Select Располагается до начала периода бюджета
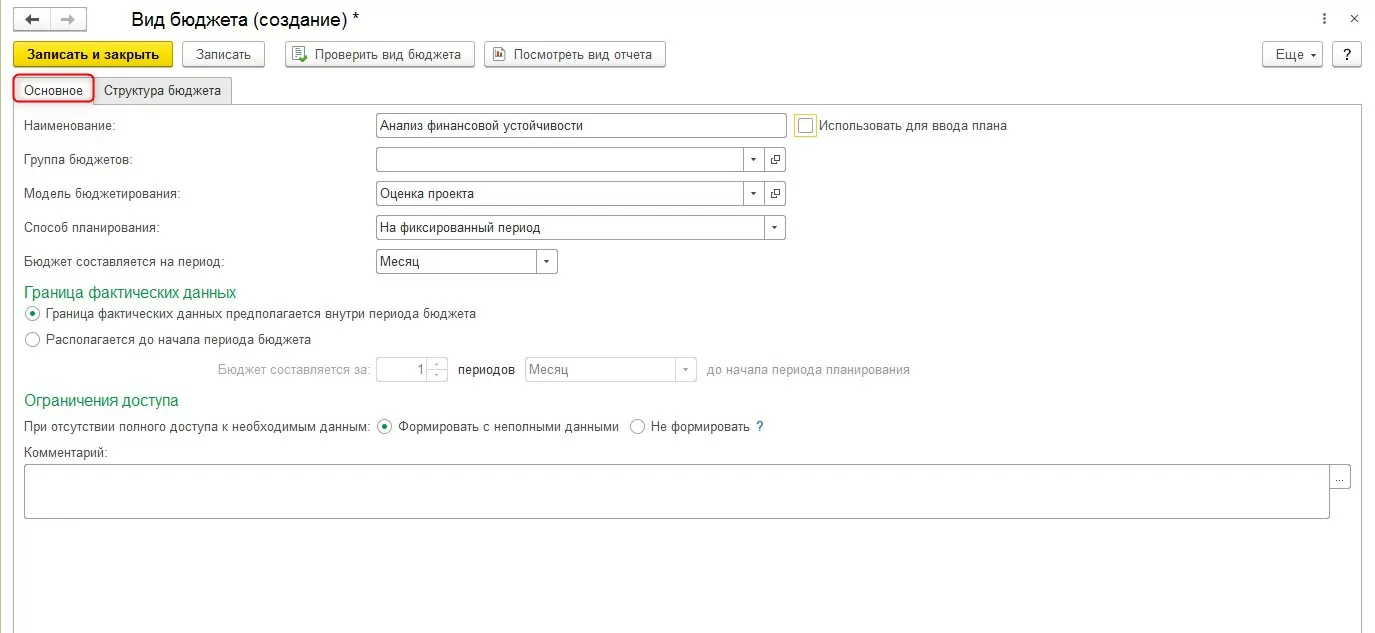This screenshot has width=1375, height=633. pos(33,339)
